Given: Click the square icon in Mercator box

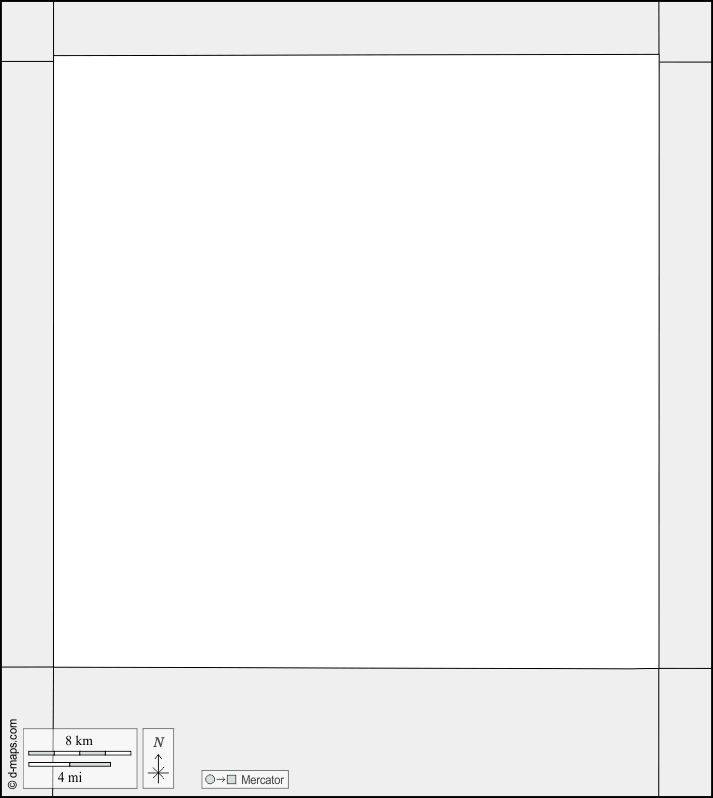Looking at the screenshot, I should point(232,779).
